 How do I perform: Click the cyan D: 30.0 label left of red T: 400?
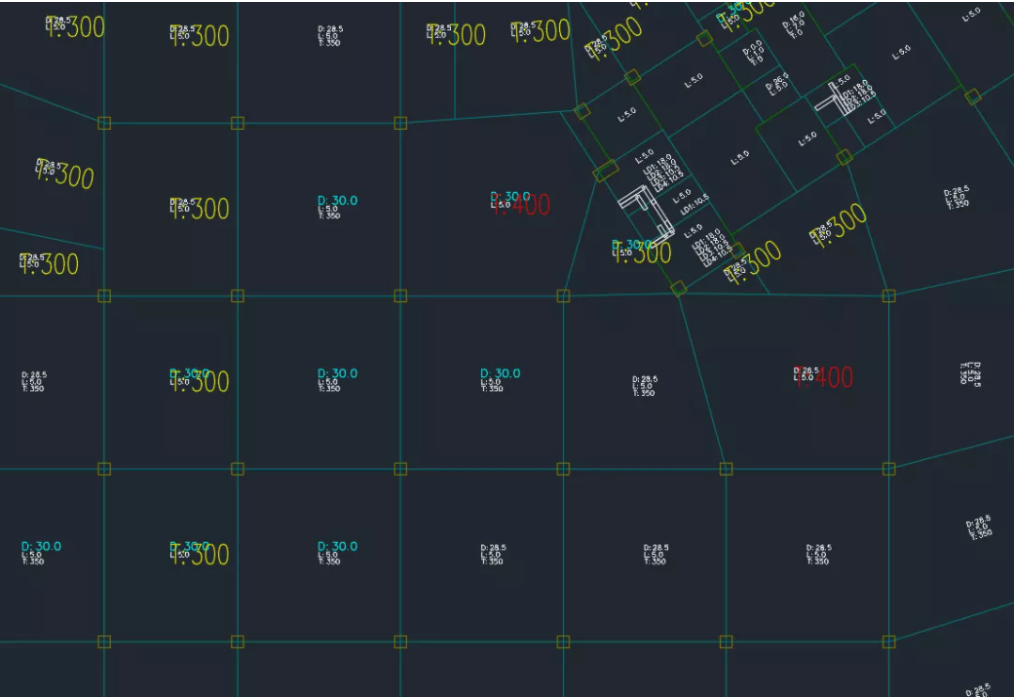click(337, 201)
